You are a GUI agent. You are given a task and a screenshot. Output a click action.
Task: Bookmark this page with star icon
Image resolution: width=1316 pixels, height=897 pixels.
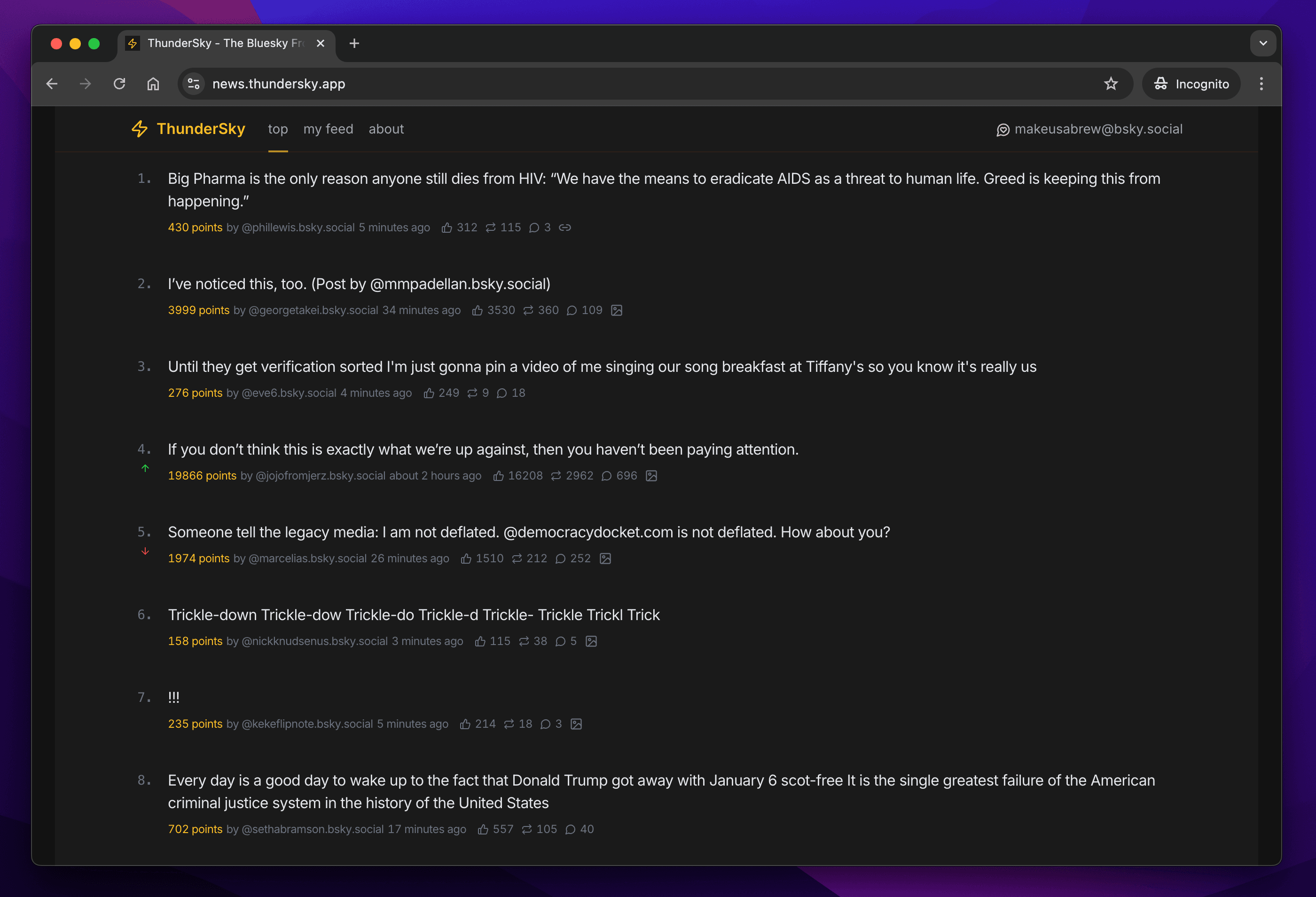pos(1111,84)
